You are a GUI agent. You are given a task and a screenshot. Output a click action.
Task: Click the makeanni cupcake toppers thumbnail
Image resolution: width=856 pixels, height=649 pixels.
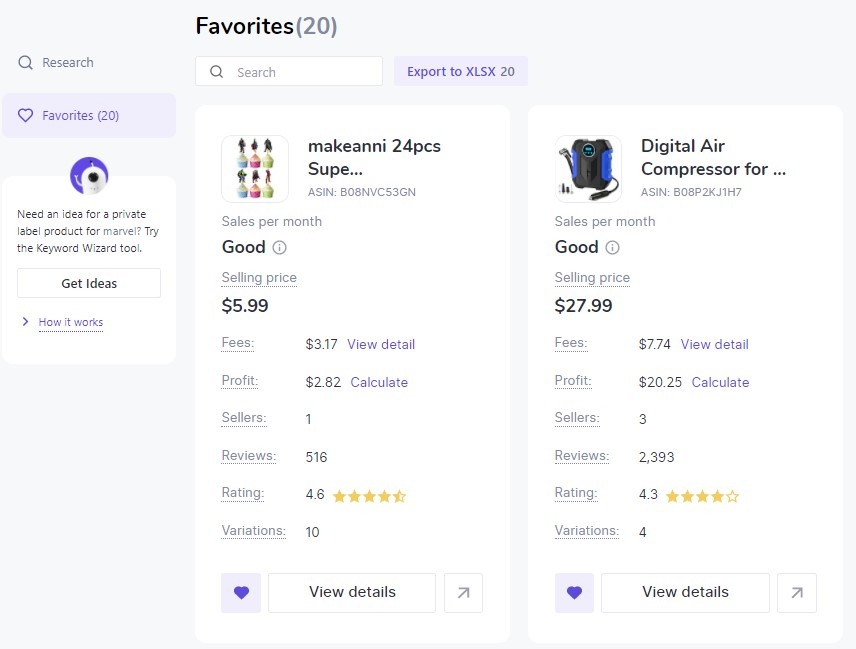[x=255, y=169]
